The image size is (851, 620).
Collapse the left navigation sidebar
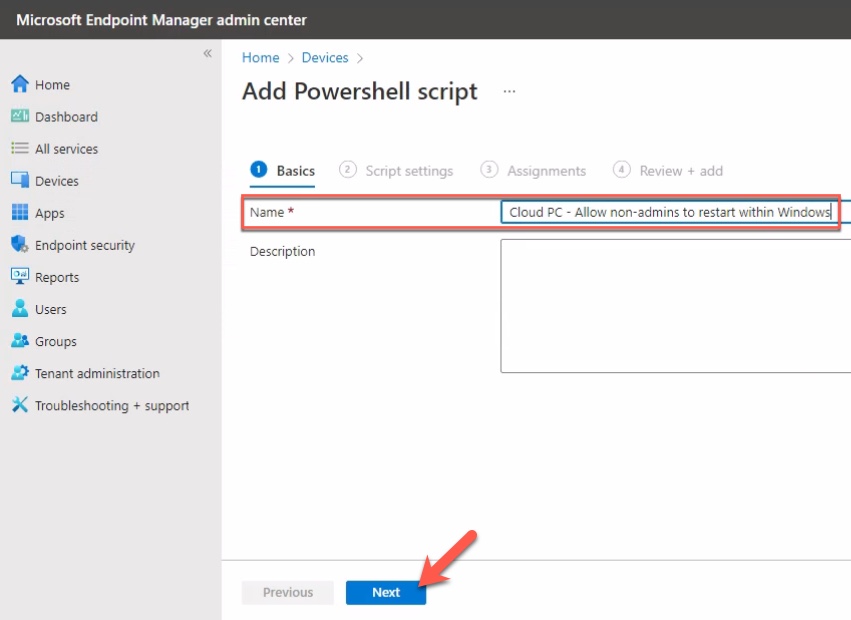207,53
